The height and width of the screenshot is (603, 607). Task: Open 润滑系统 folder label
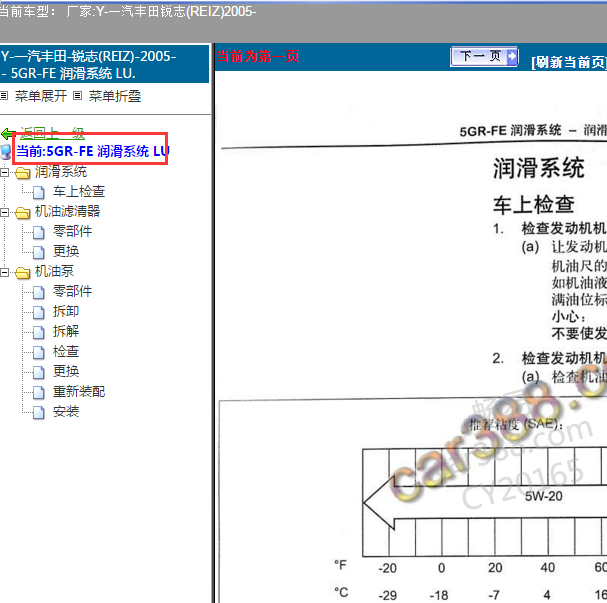coord(61,172)
